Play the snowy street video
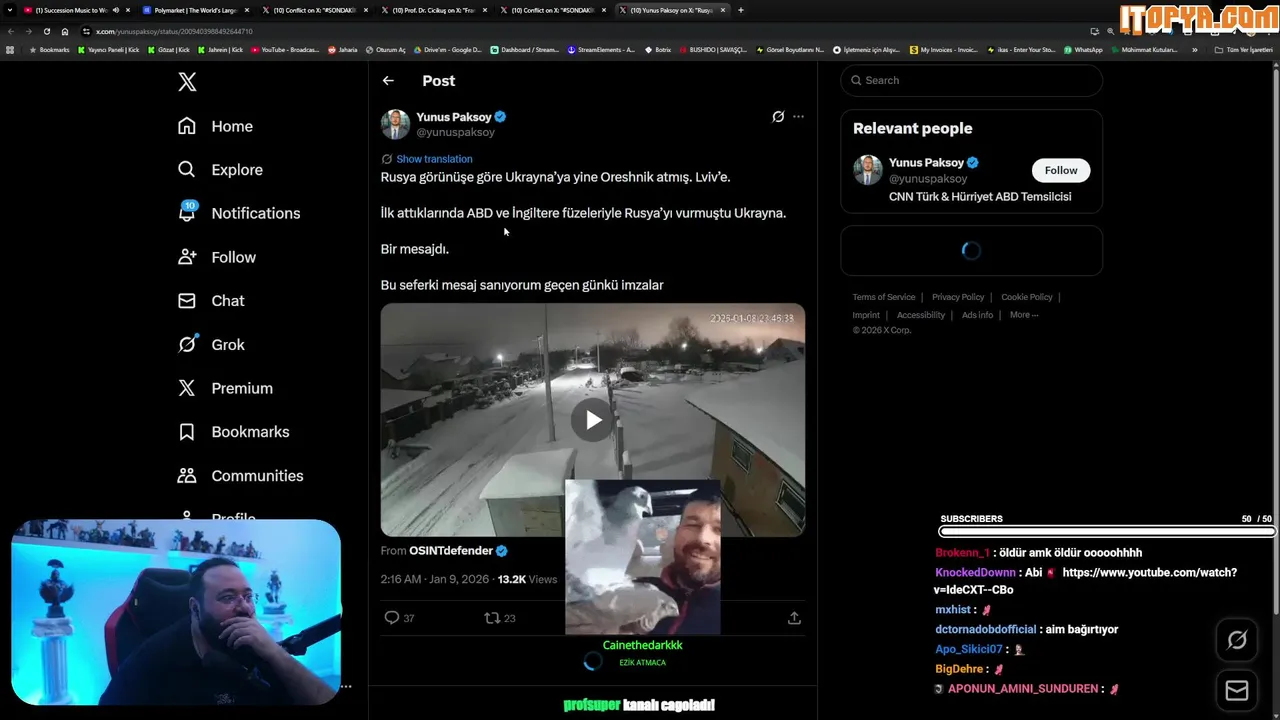 click(x=593, y=420)
